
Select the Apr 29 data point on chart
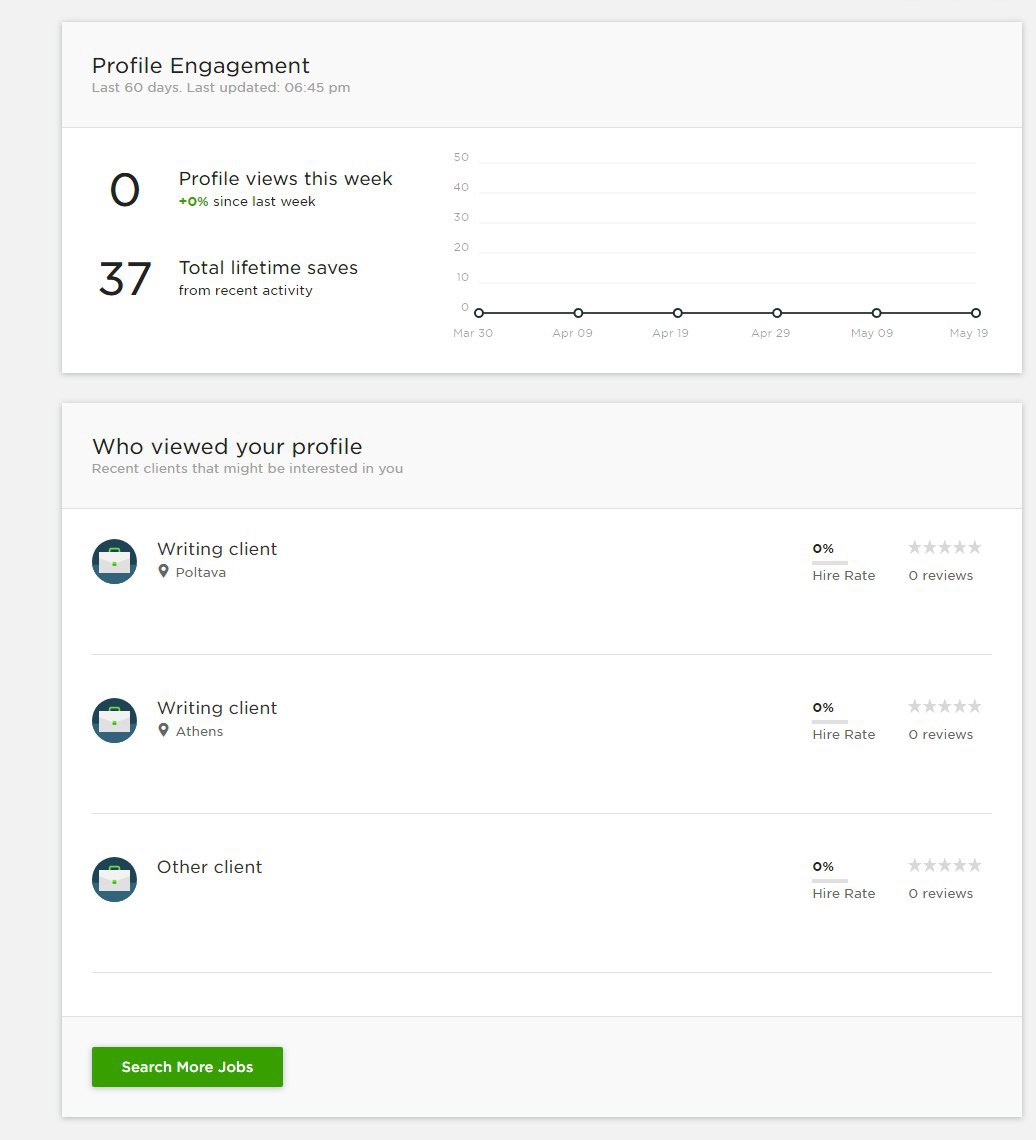point(777,313)
